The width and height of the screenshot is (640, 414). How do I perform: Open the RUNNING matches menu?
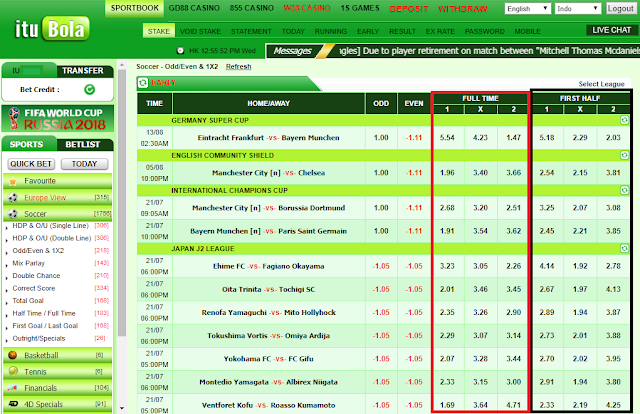click(331, 31)
